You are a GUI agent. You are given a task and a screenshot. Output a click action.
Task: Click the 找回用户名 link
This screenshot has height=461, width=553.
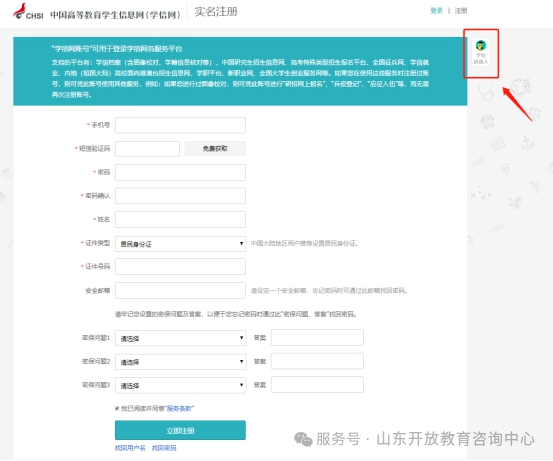pos(130,448)
